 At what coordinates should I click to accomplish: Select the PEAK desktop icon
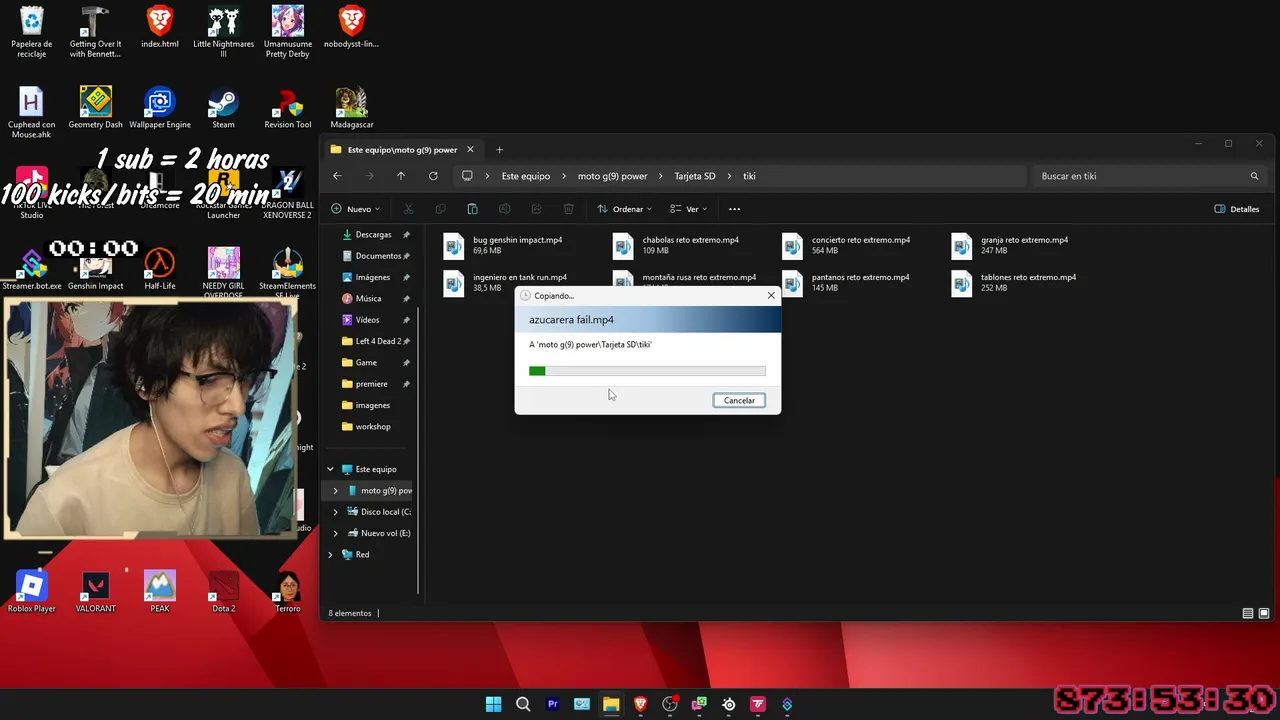[x=160, y=592]
